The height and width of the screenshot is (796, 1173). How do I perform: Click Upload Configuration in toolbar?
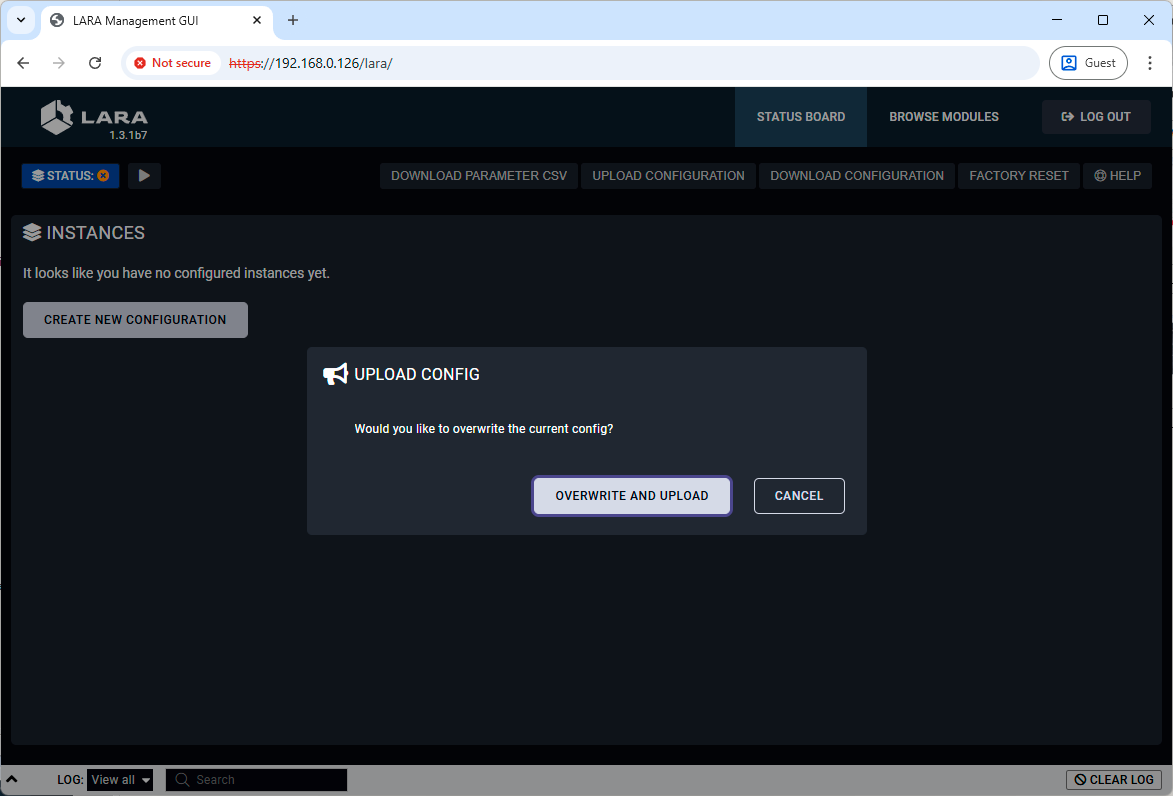(x=668, y=176)
